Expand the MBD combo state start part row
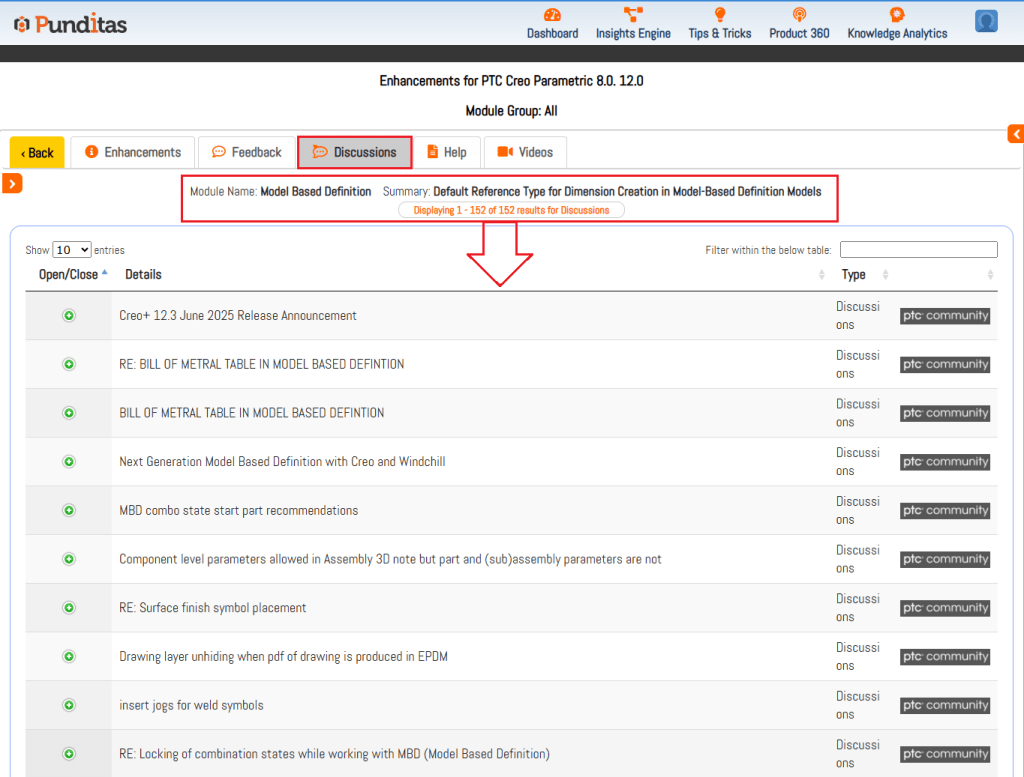 [69, 511]
